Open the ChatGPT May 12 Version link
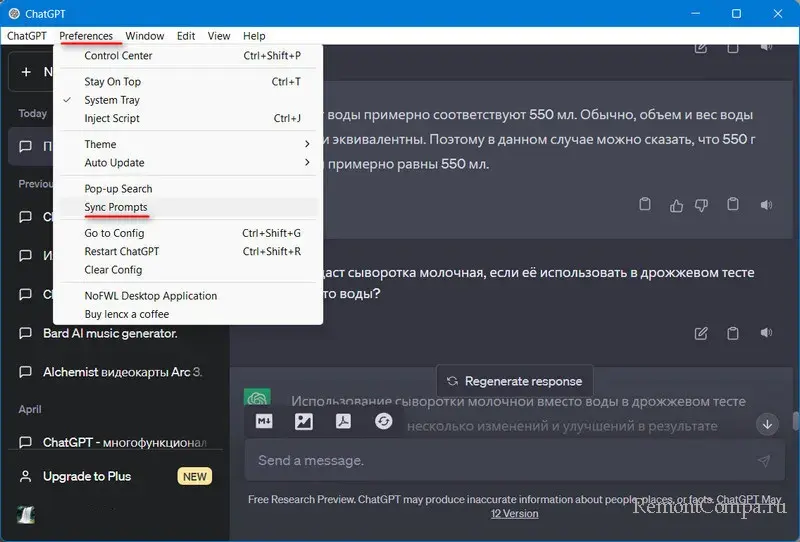 514,513
